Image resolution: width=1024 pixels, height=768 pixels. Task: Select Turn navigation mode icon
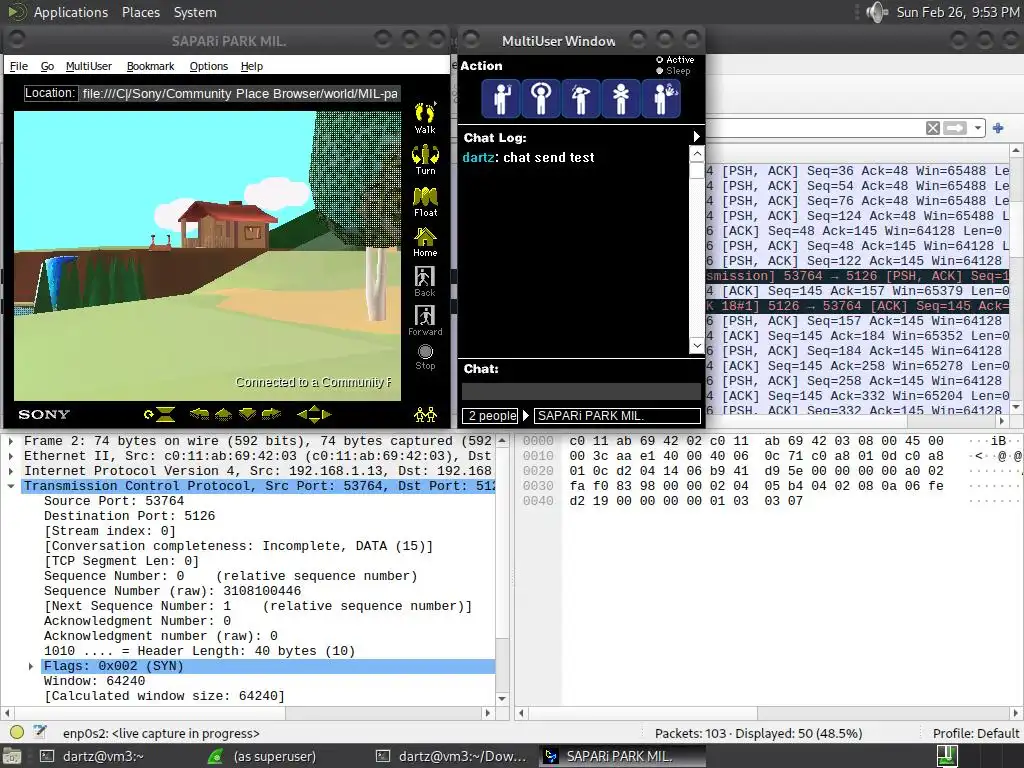click(x=425, y=159)
